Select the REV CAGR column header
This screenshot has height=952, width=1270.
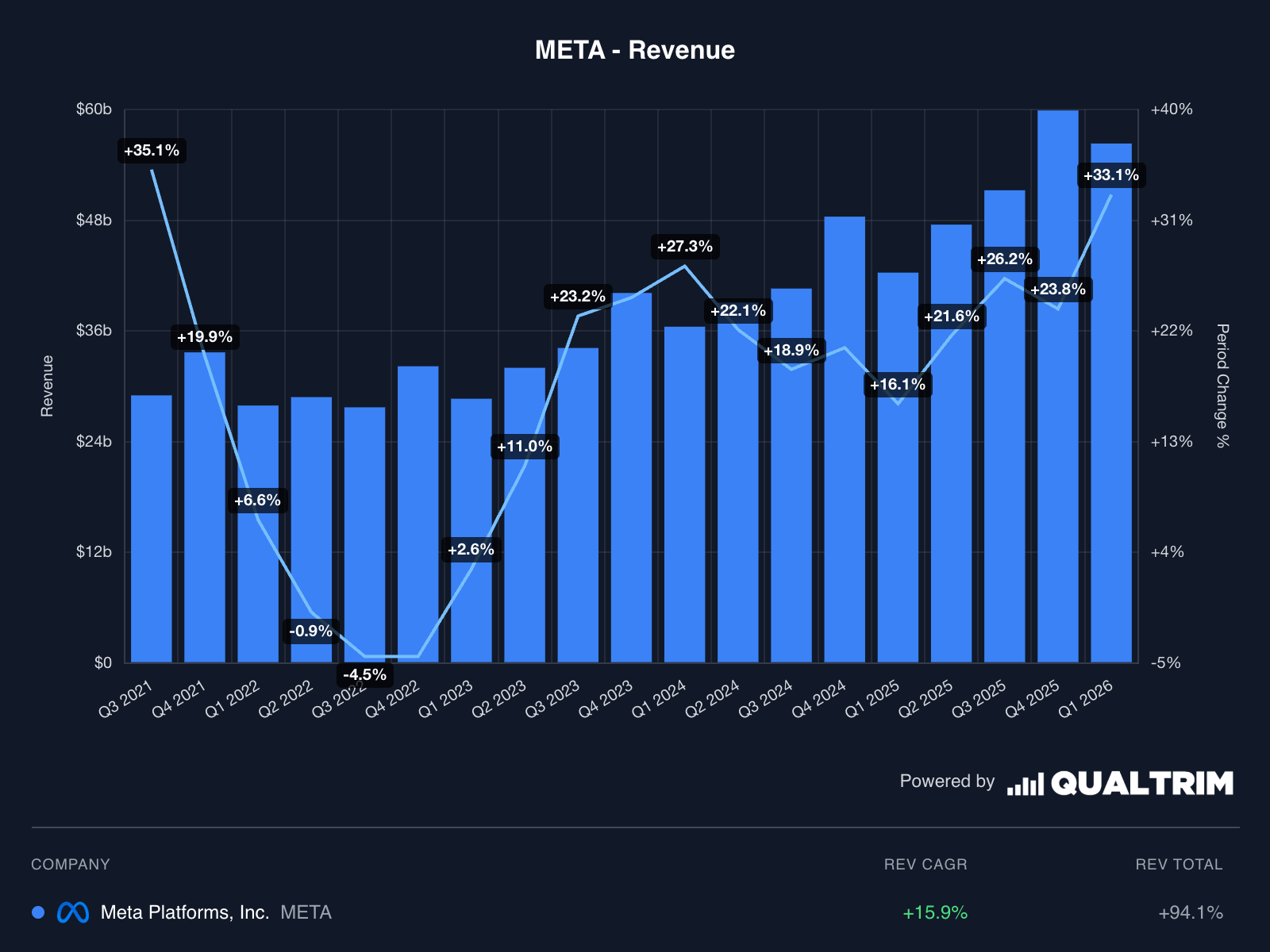tap(926, 864)
